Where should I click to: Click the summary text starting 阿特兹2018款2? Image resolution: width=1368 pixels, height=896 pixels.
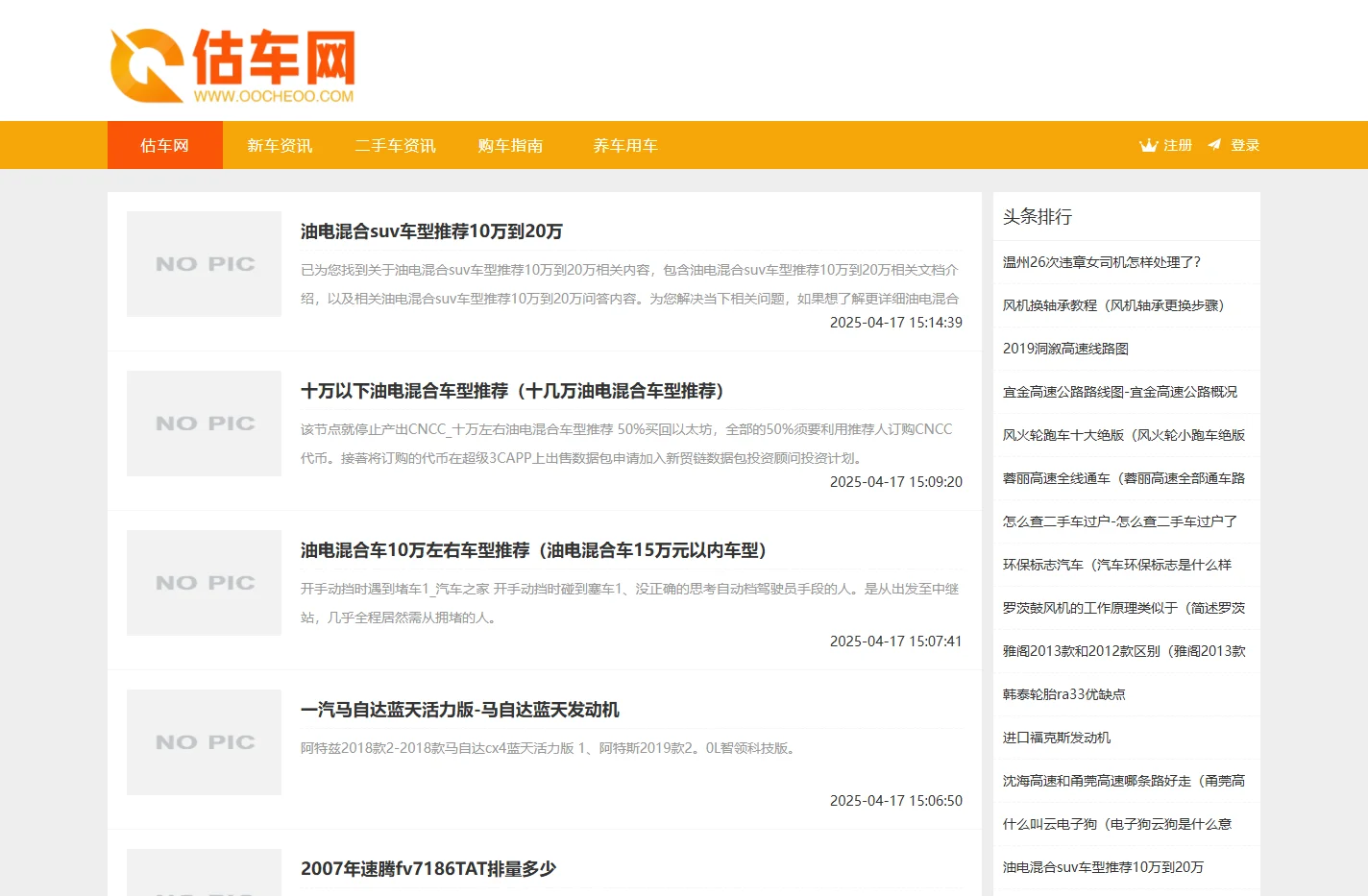coord(550,748)
